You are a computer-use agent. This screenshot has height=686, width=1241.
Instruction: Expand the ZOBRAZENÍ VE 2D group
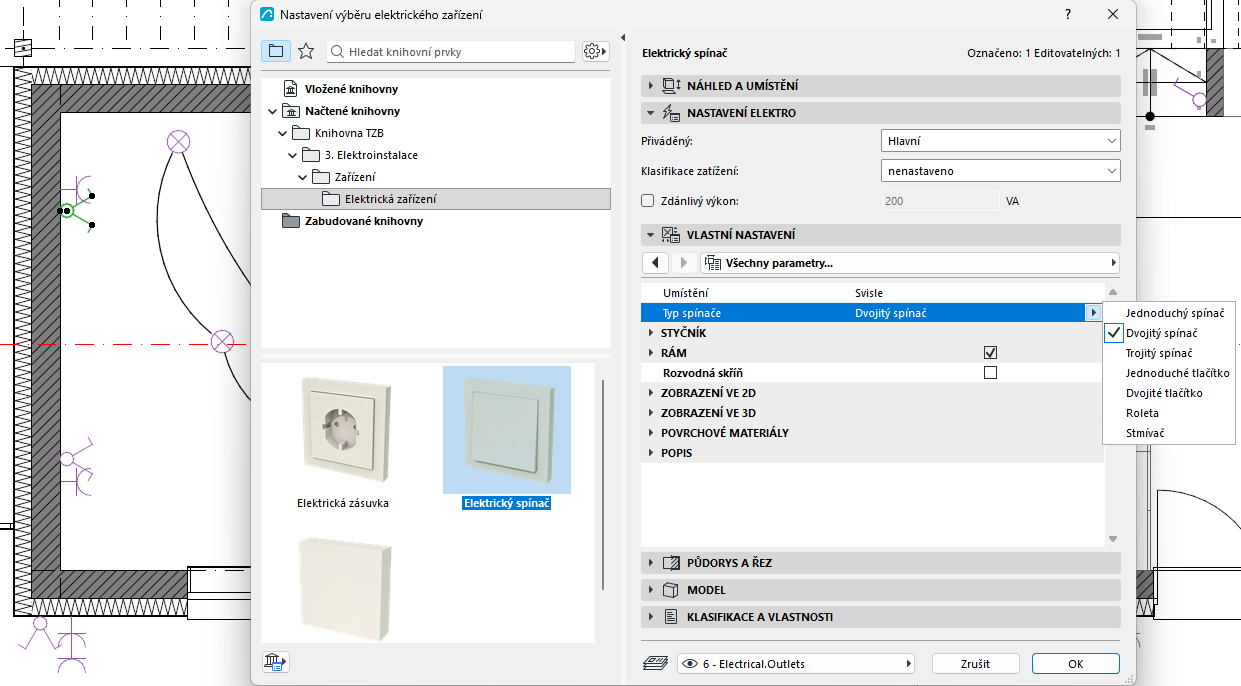[651, 393]
